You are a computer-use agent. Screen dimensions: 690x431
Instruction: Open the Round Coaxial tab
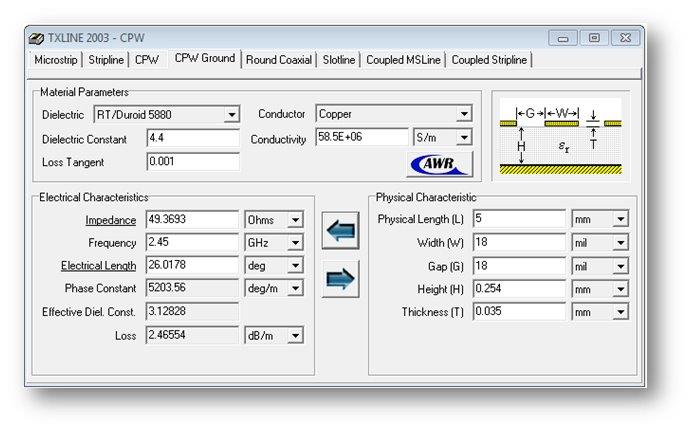point(280,60)
